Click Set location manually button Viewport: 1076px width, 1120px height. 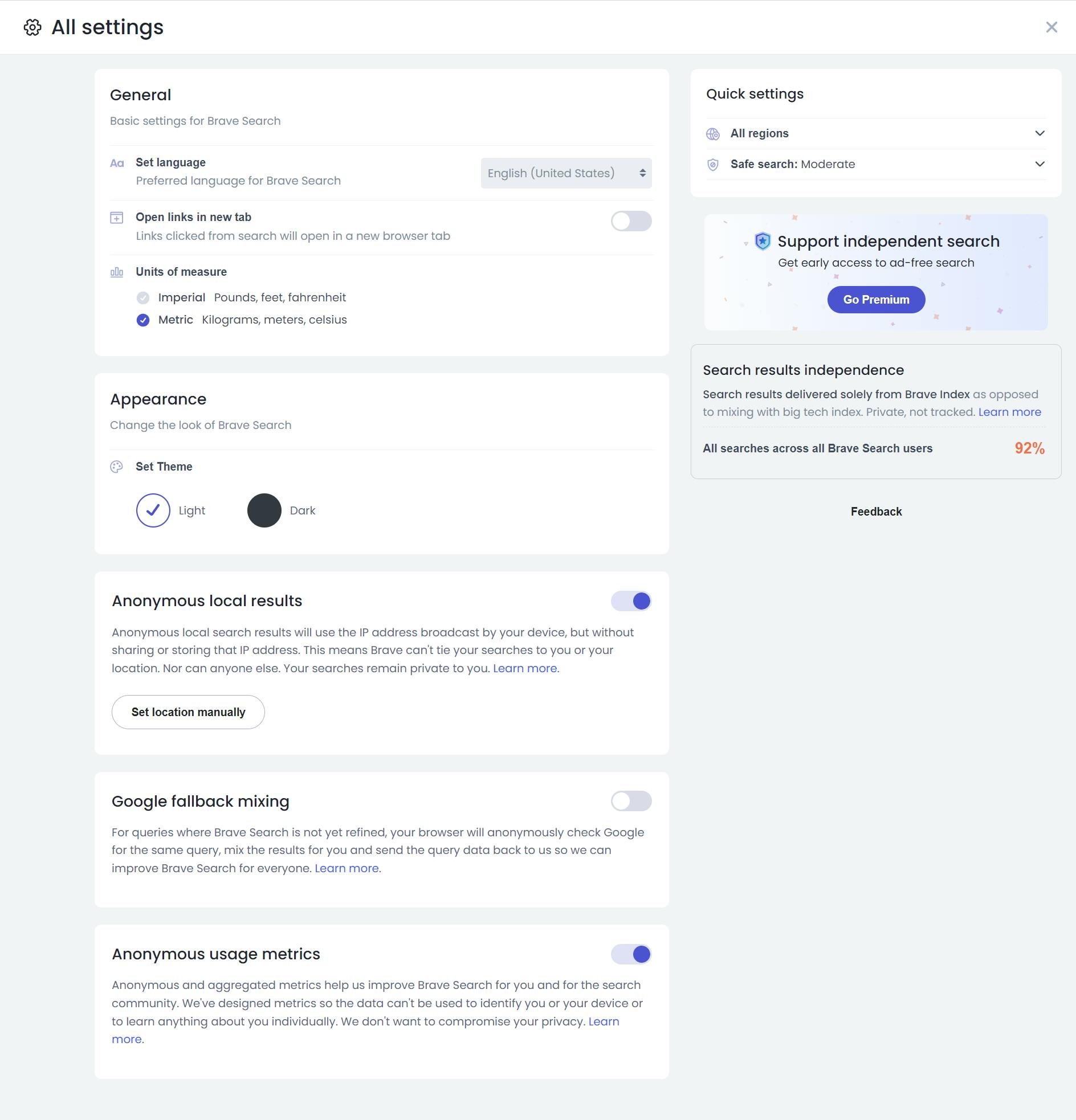pyautogui.click(x=188, y=712)
